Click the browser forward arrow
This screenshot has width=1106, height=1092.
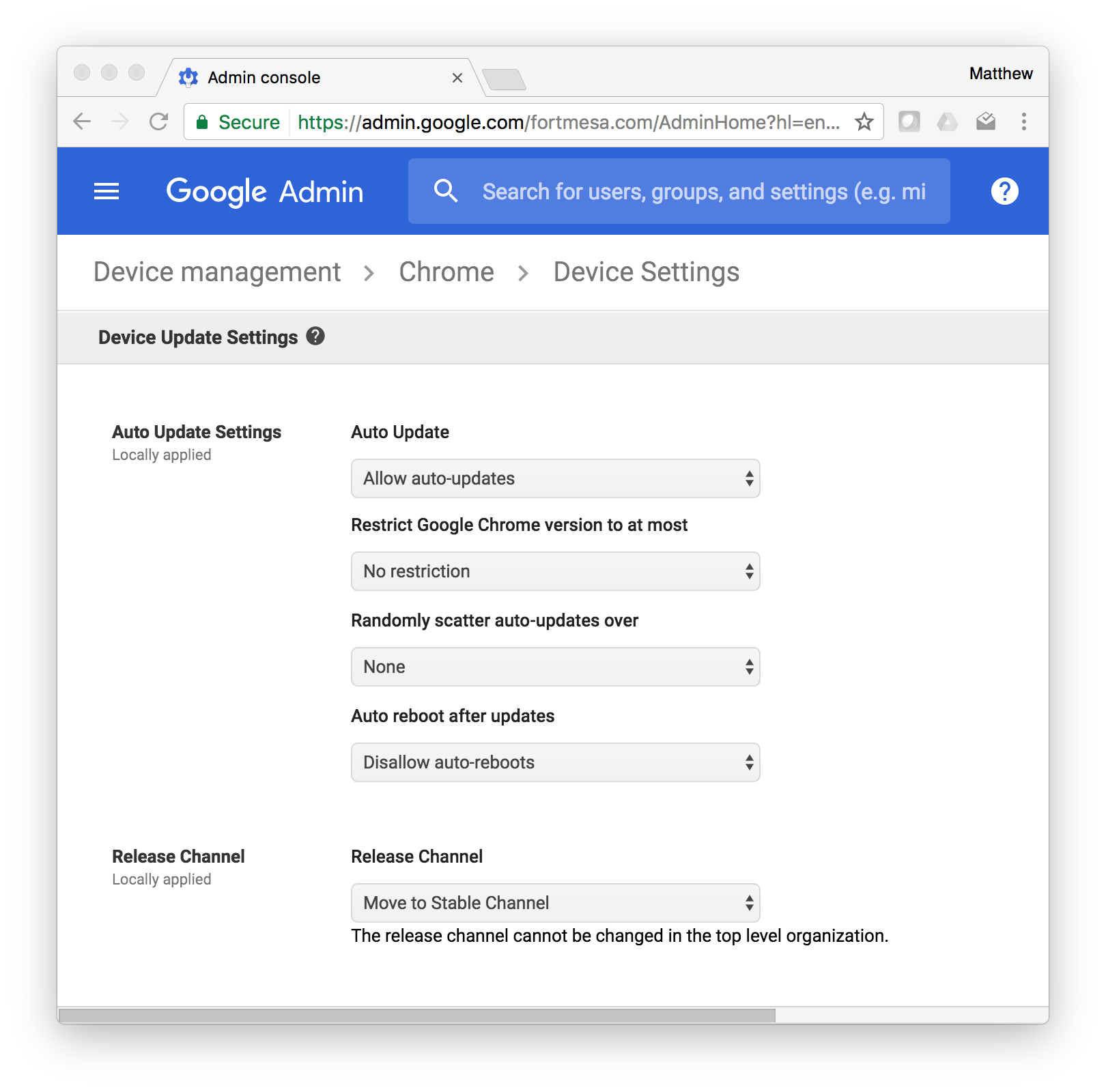tap(120, 121)
